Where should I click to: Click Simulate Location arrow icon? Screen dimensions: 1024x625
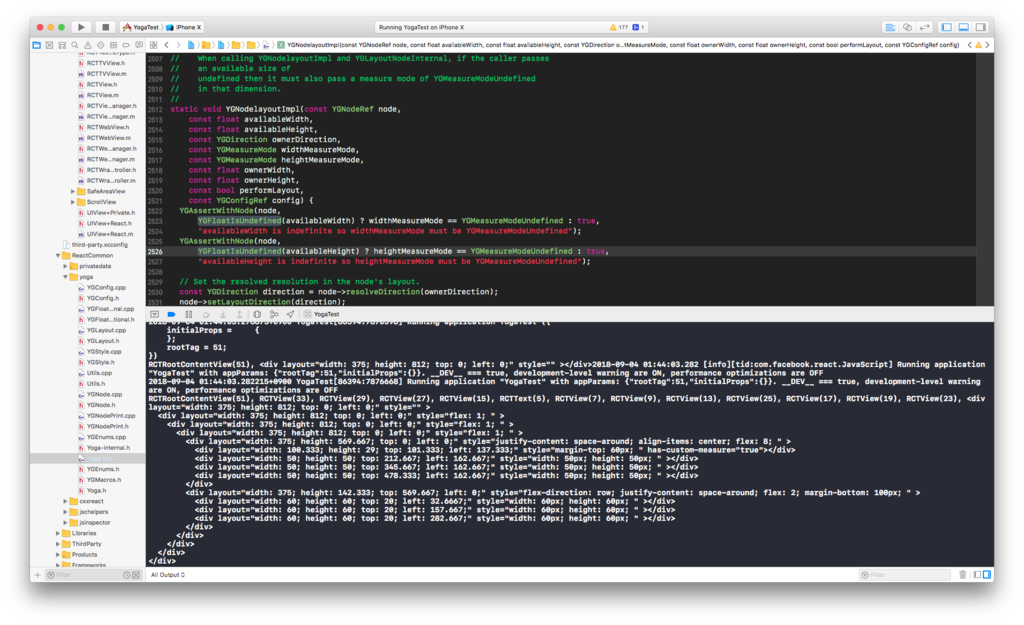coord(291,315)
